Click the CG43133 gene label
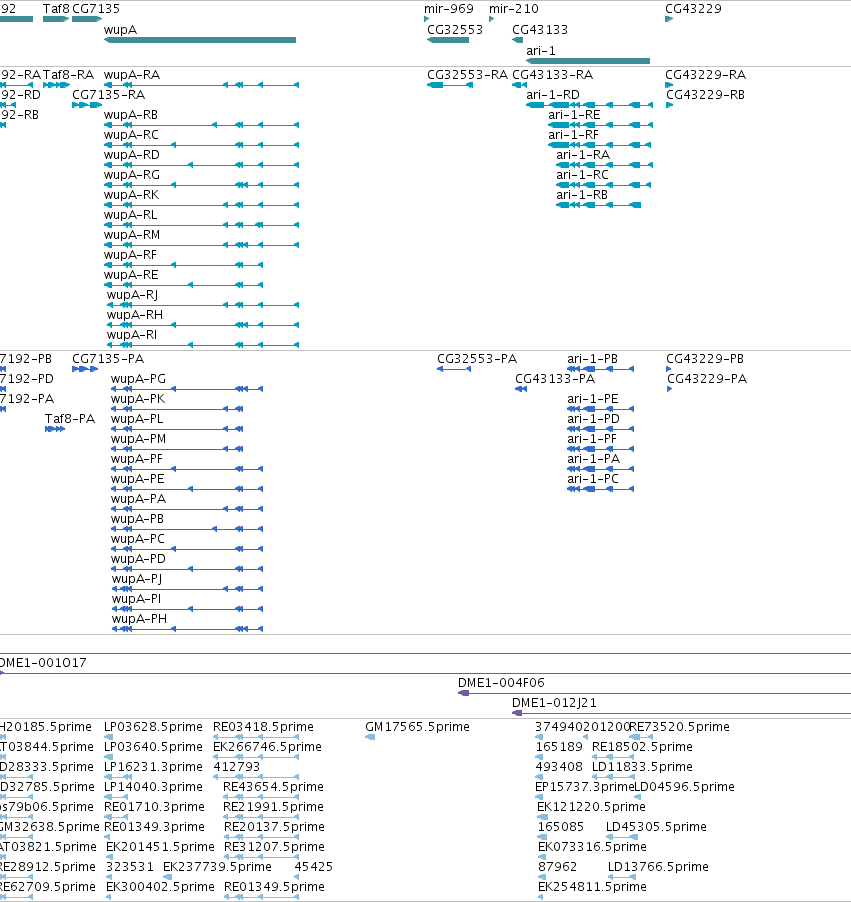The image size is (851, 902). click(x=540, y=29)
